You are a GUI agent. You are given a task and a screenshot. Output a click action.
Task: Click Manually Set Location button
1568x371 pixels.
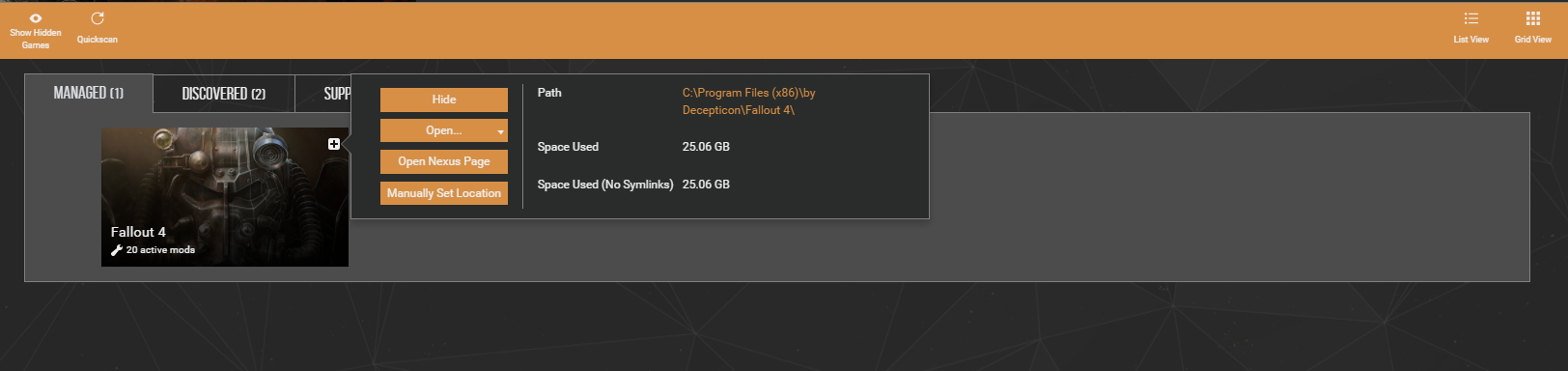(444, 193)
